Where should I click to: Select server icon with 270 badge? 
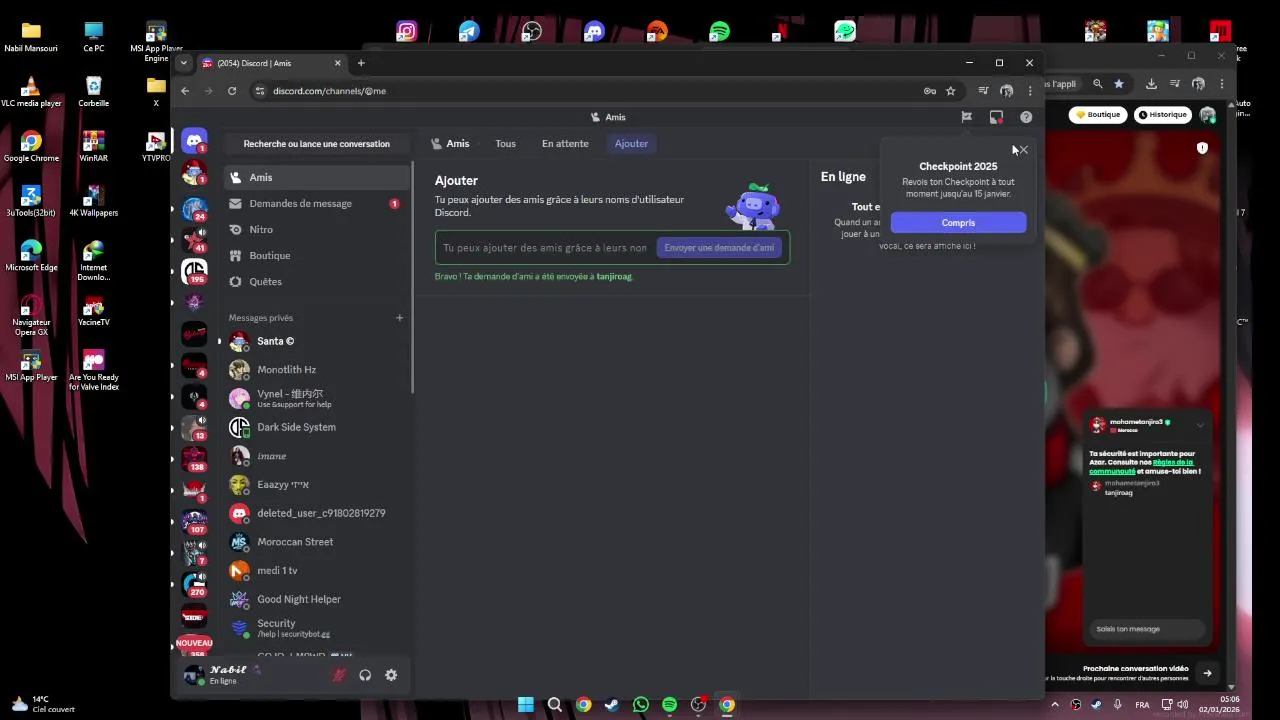point(194,583)
